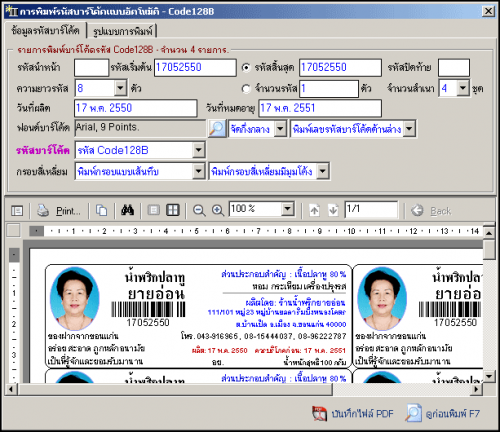Click the รหัสปิดท้าย suffix input field
Image resolution: width=500 pixels, height=432 pixels.
tap(454, 68)
